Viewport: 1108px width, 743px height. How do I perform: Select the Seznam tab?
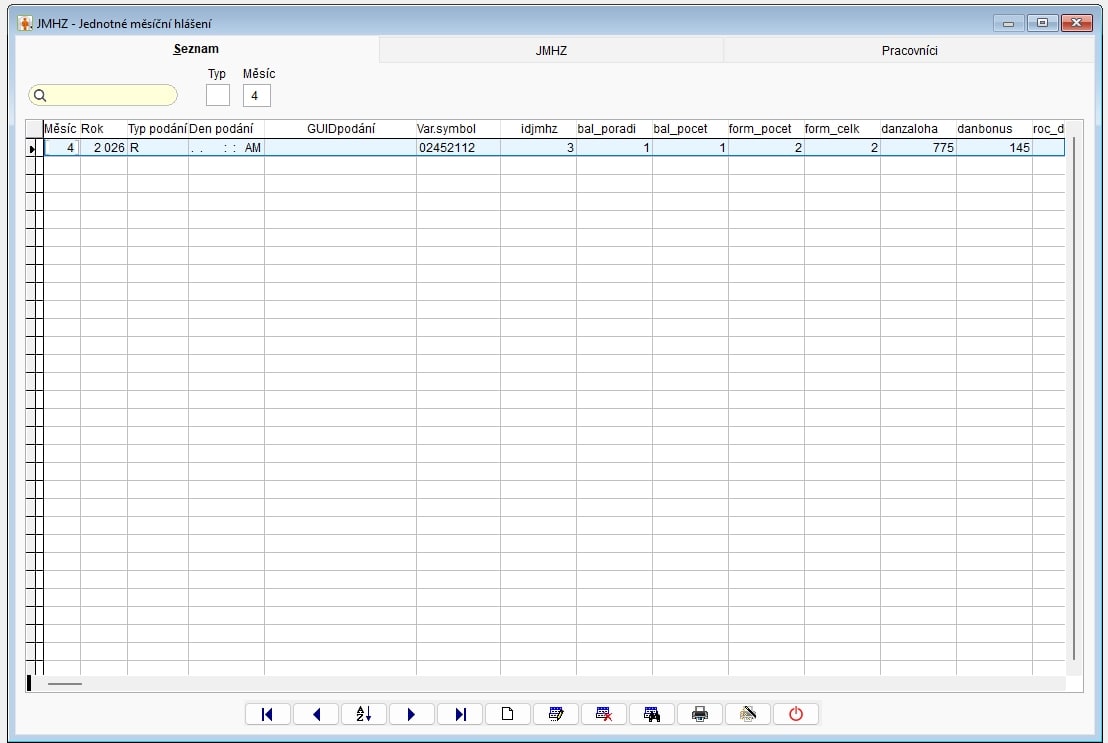tap(196, 49)
